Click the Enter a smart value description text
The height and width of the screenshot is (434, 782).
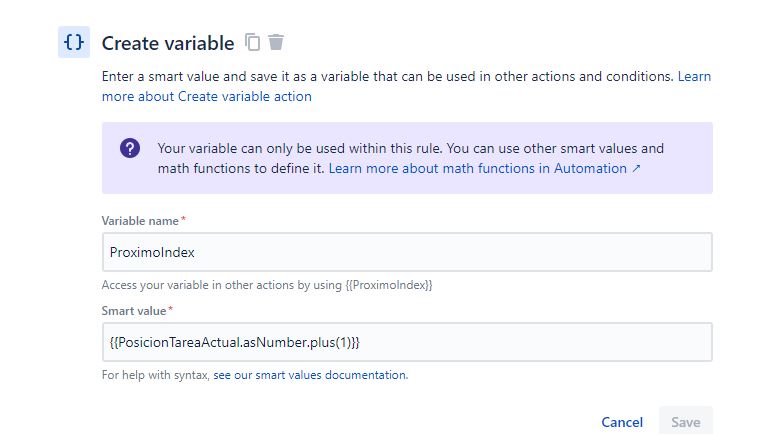coord(388,76)
